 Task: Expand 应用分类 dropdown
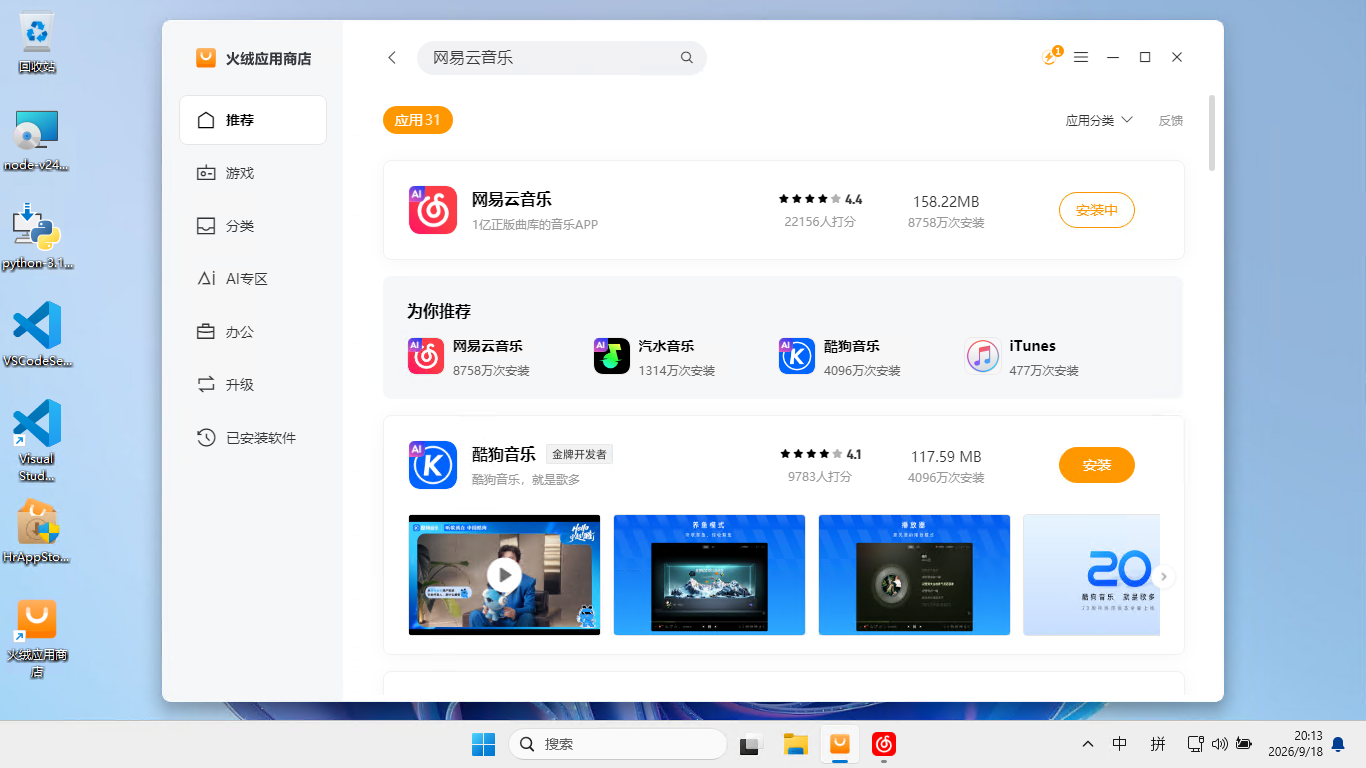coord(1099,120)
